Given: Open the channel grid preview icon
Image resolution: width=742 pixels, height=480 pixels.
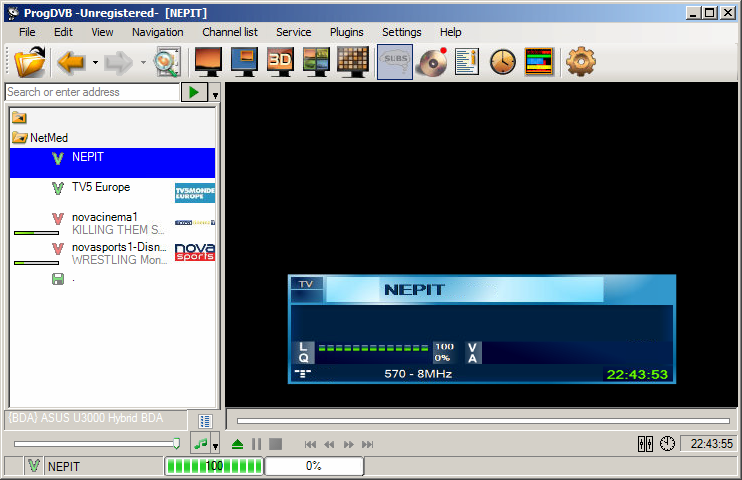Looking at the screenshot, I should pos(352,62).
